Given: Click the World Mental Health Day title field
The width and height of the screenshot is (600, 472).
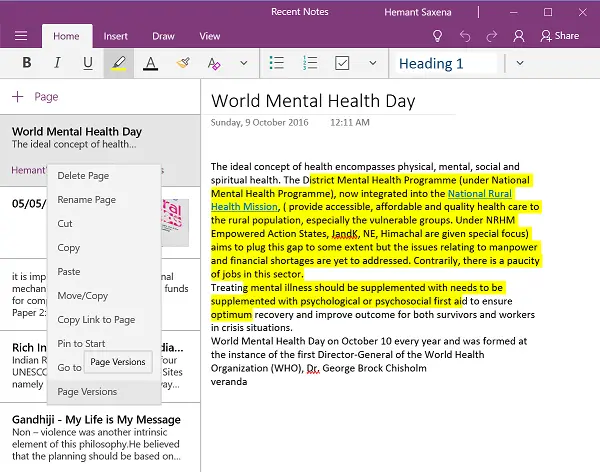Looking at the screenshot, I should click(313, 101).
